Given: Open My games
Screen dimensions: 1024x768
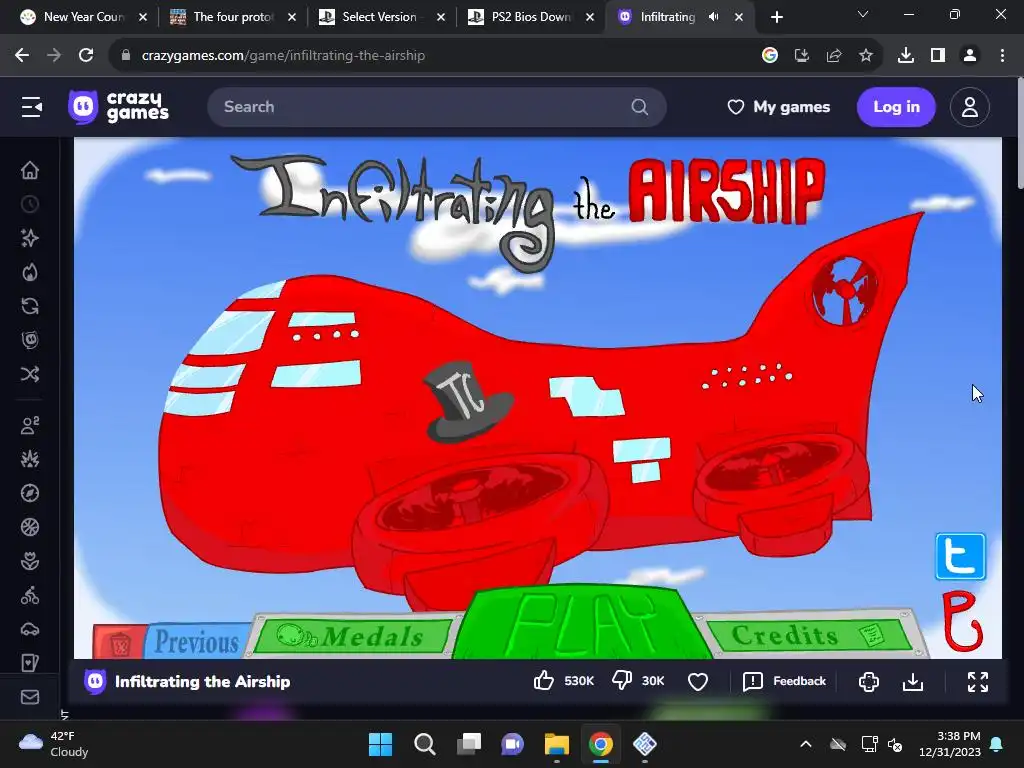Looking at the screenshot, I should (778, 106).
